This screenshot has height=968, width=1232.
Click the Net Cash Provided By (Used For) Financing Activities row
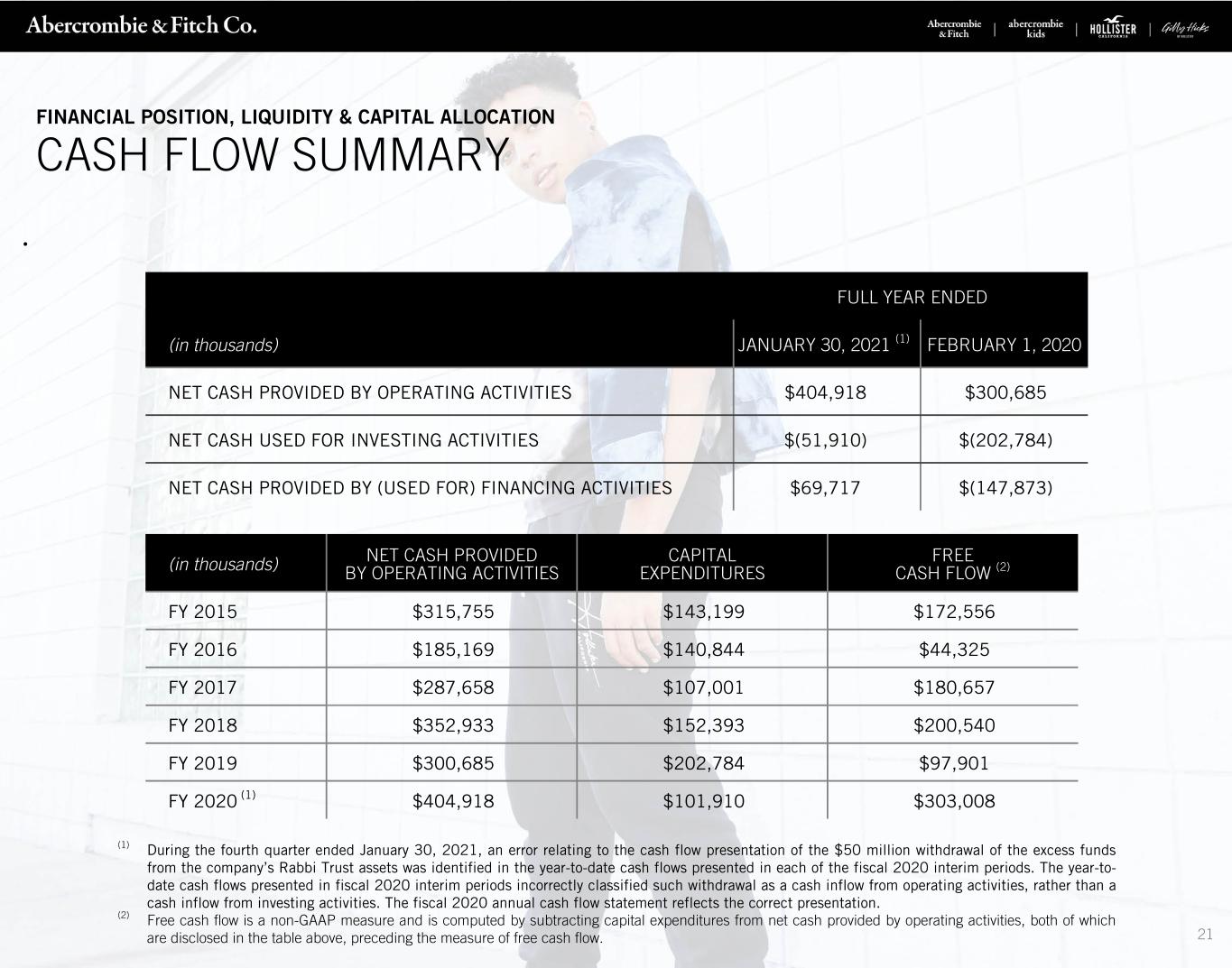coord(616,487)
